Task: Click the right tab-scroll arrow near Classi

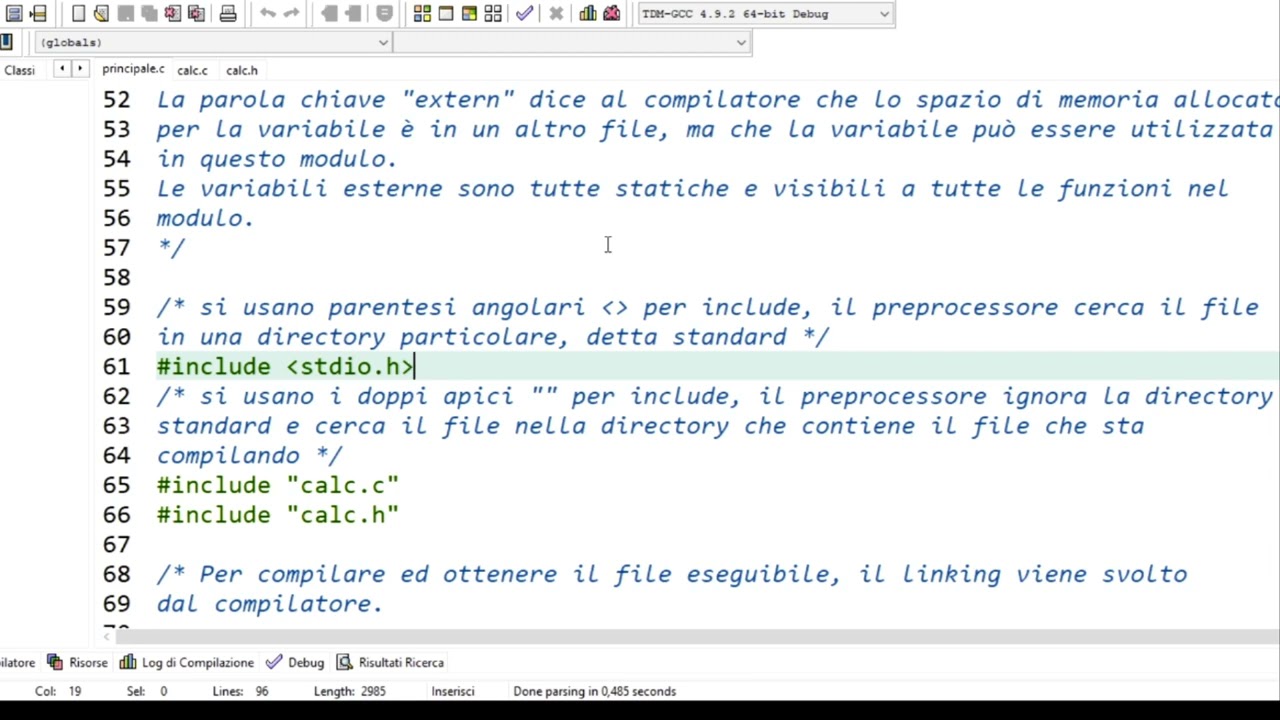Action: tap(80, 69)
